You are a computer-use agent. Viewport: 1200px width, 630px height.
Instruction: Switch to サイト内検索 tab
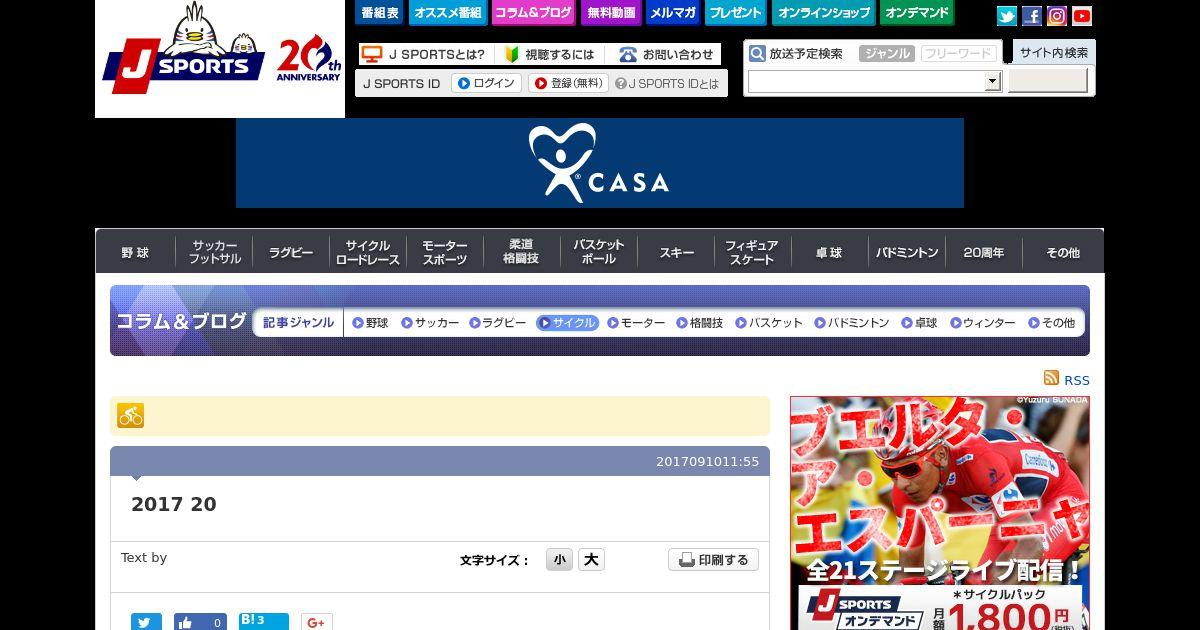click(1054, 52)
